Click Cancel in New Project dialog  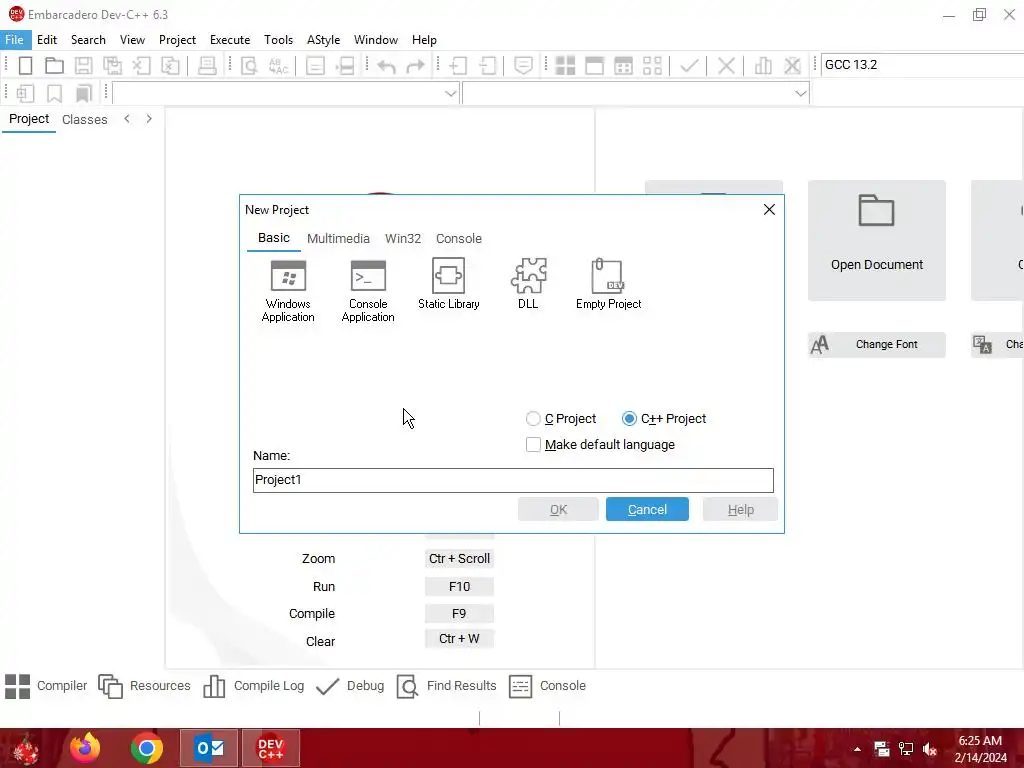[x=647, y=509]
